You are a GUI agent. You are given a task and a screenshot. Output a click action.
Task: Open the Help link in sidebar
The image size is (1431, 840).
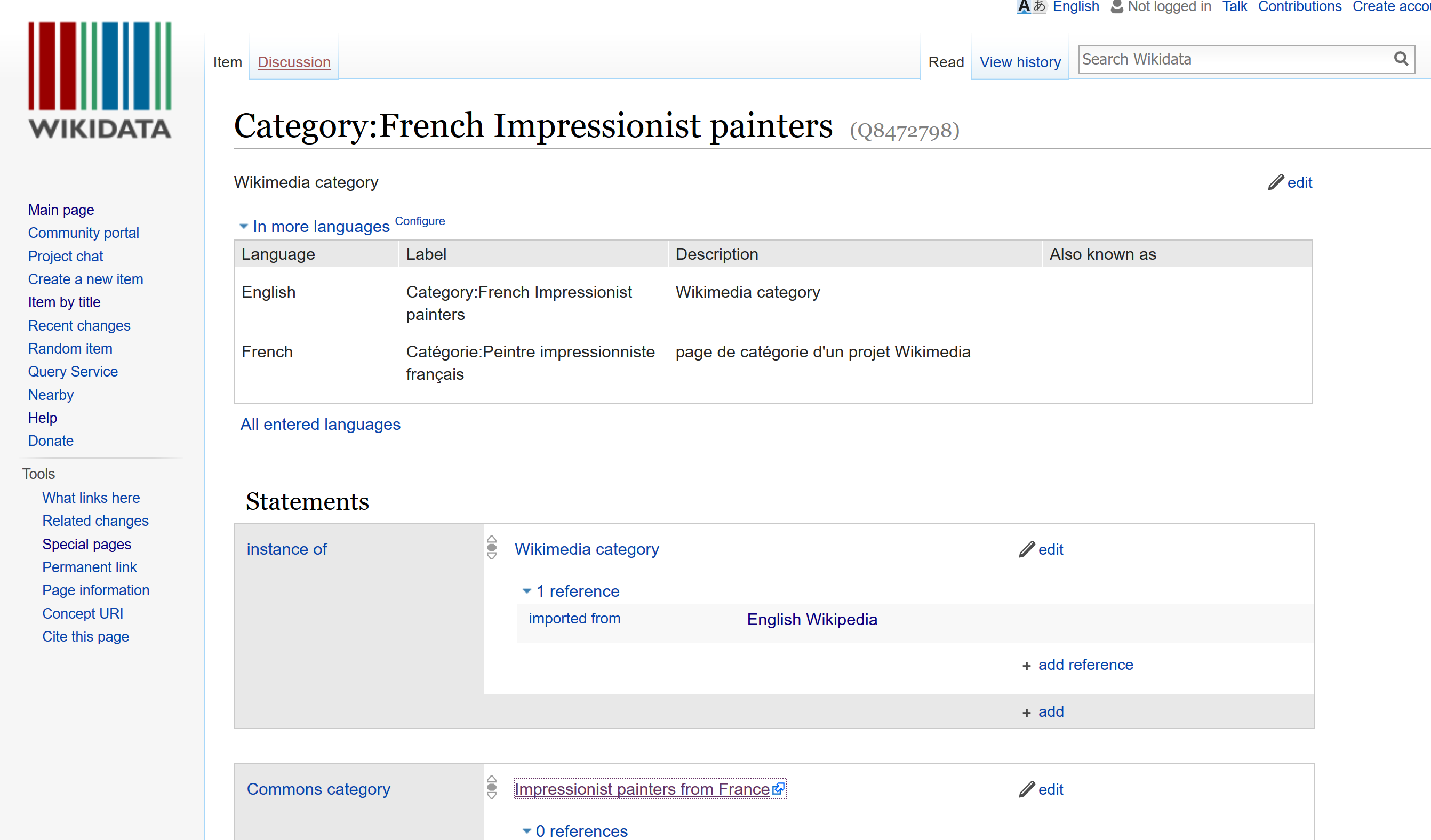(43, 418)
